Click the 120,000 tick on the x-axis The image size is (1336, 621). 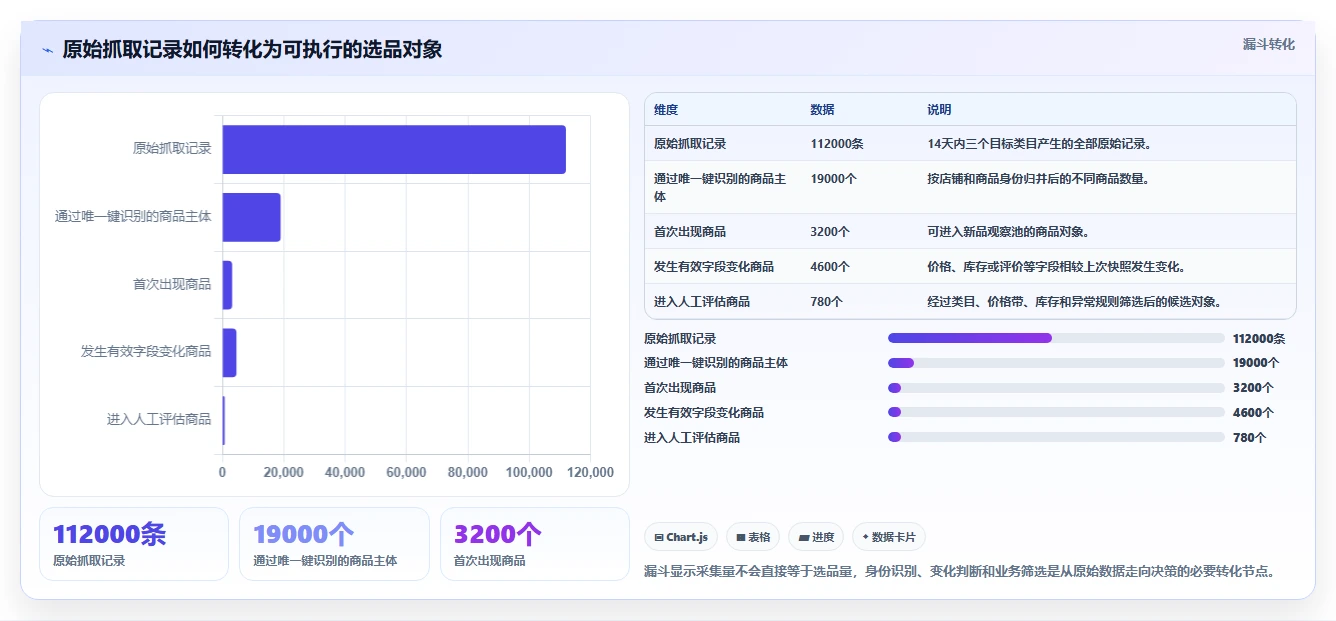point(590,473)
